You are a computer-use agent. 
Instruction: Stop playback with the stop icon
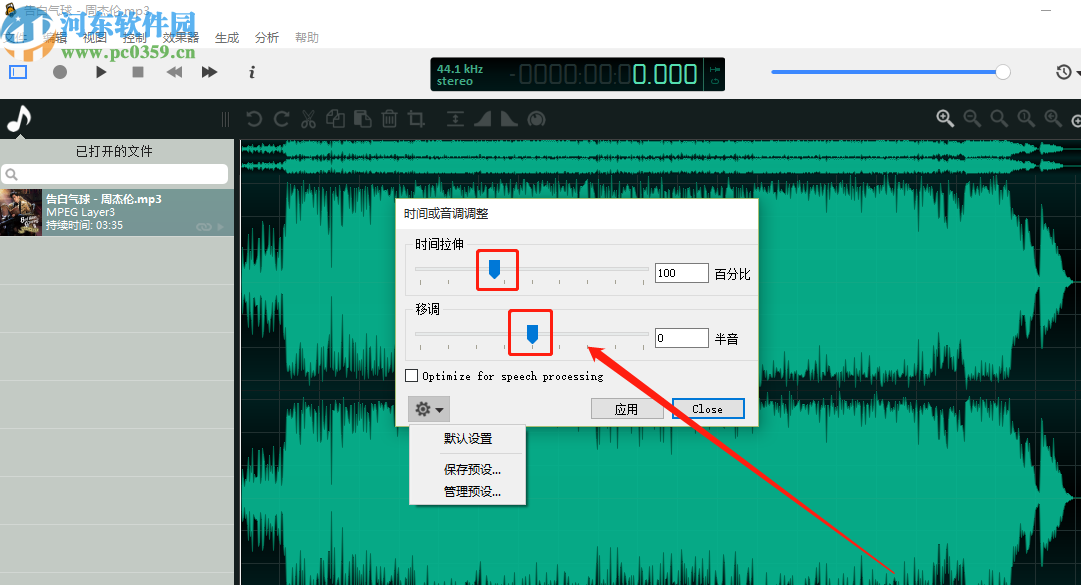click(x=138, y=72)
